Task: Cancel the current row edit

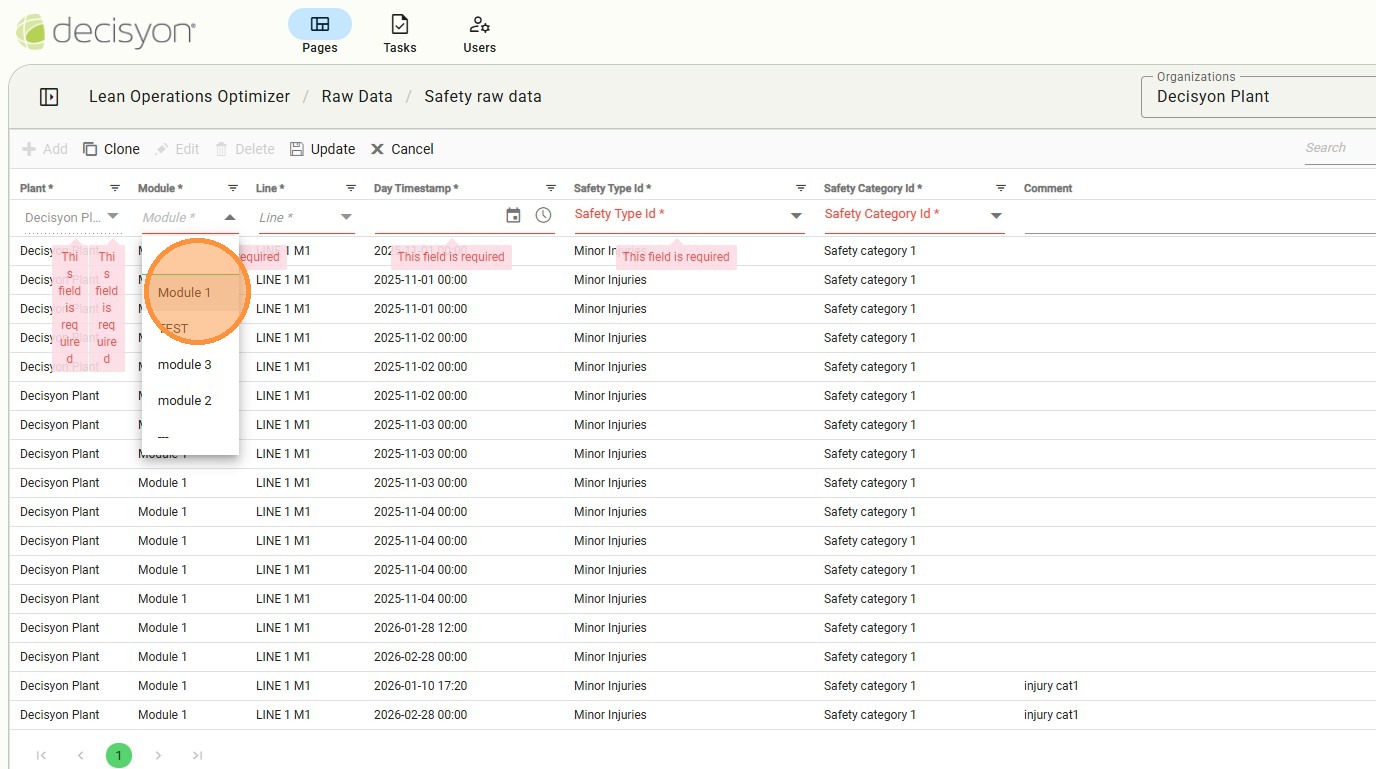Action: pos(402,149)
